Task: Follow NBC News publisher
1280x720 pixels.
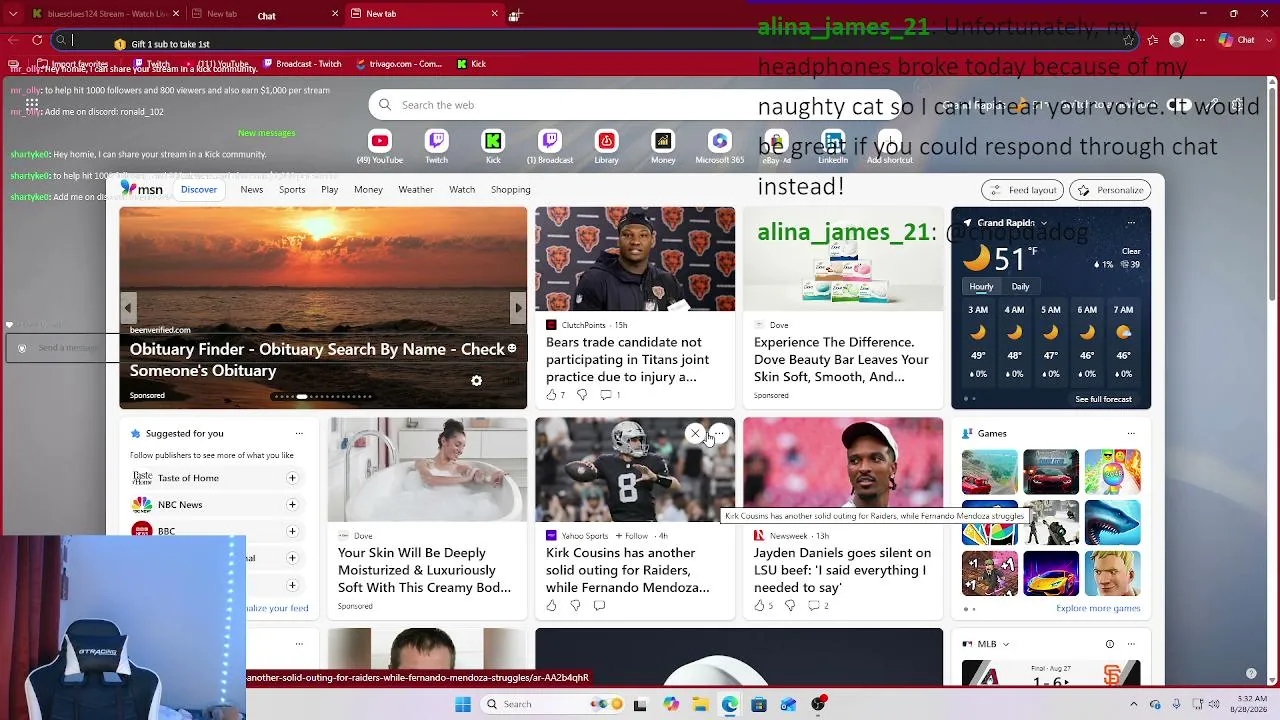Action: [x=292, y=505]
